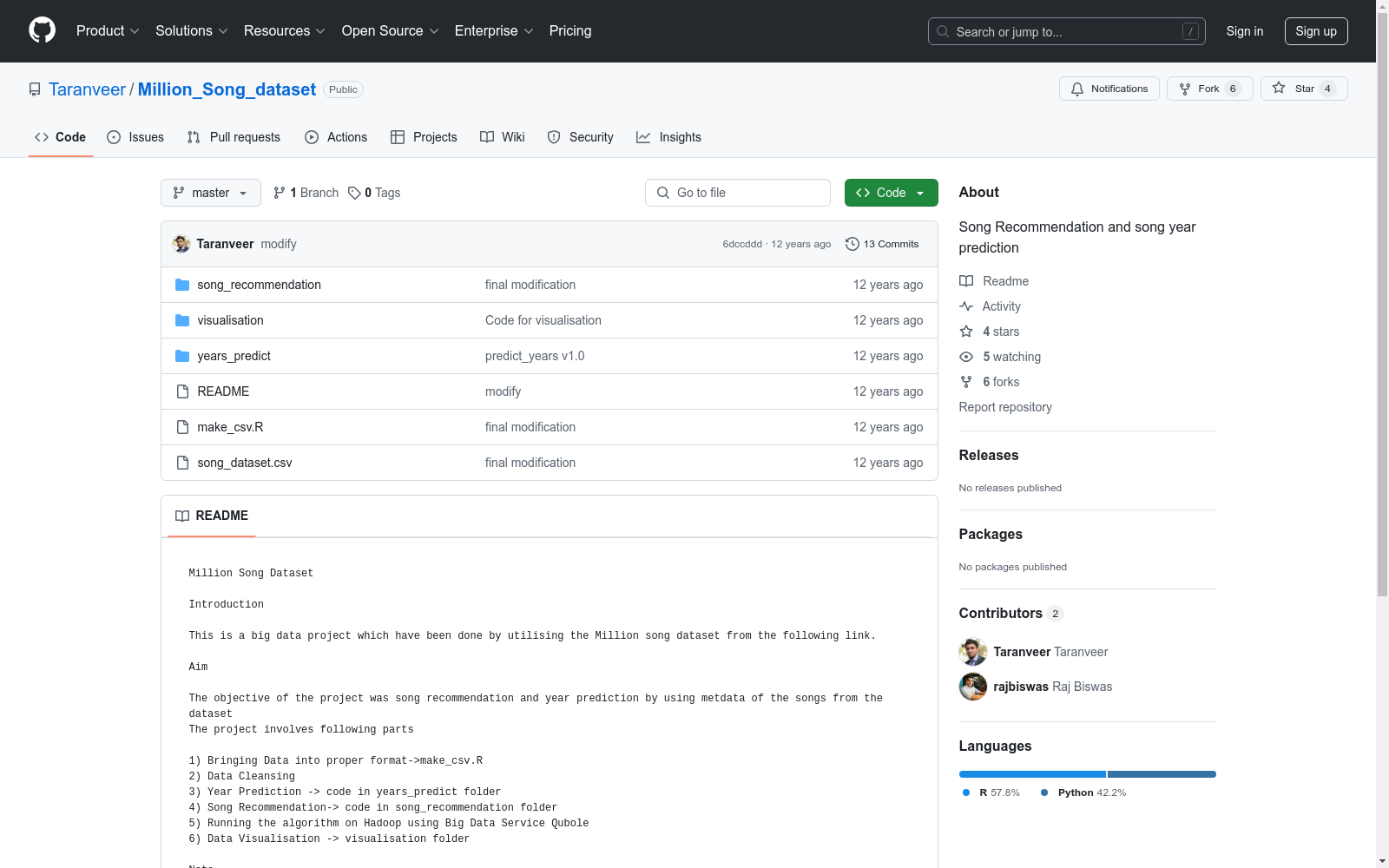
Task: Open the Releases heading link
Action: [989, 455]
